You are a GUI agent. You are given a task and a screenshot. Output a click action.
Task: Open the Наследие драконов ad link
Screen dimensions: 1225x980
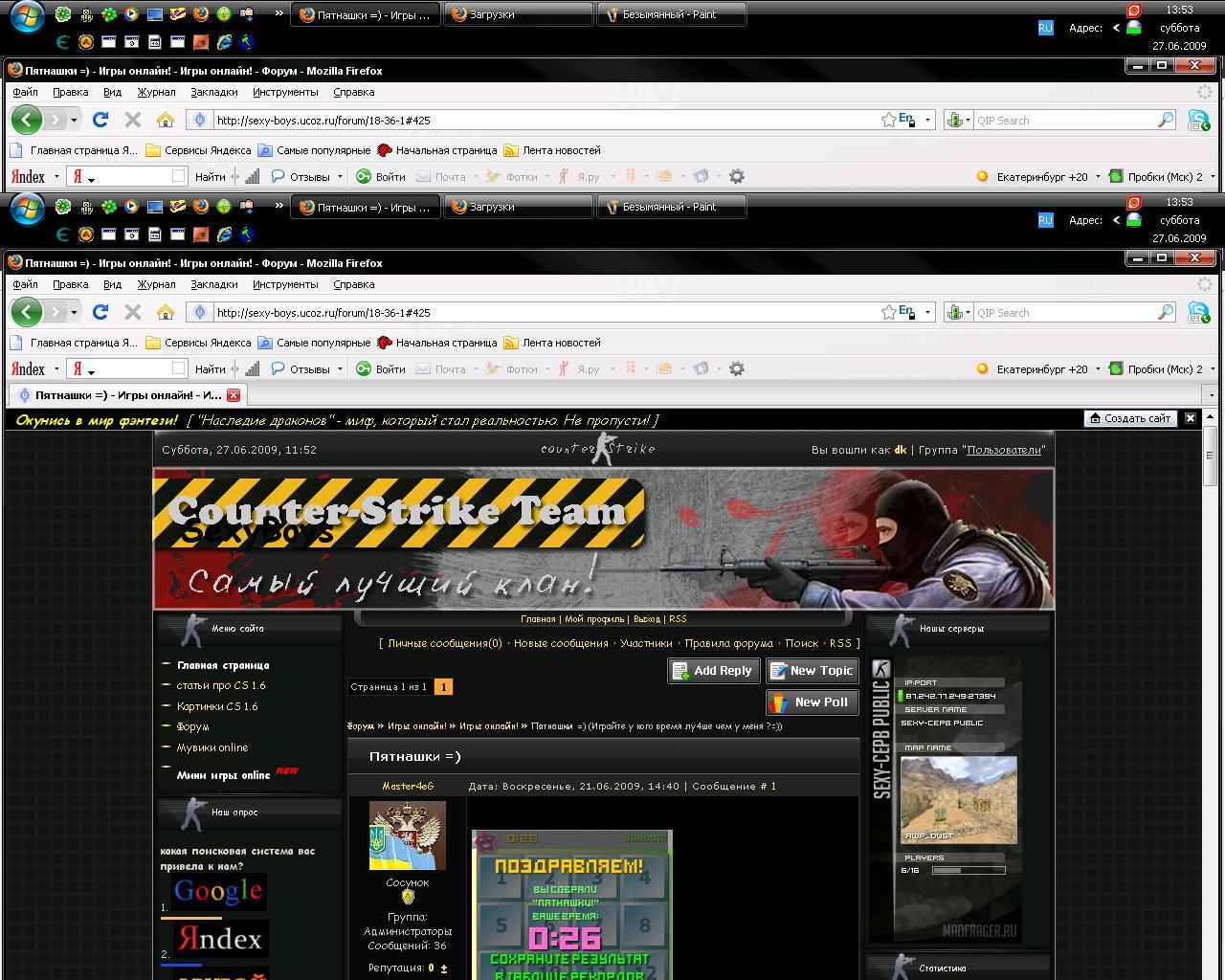423,420
